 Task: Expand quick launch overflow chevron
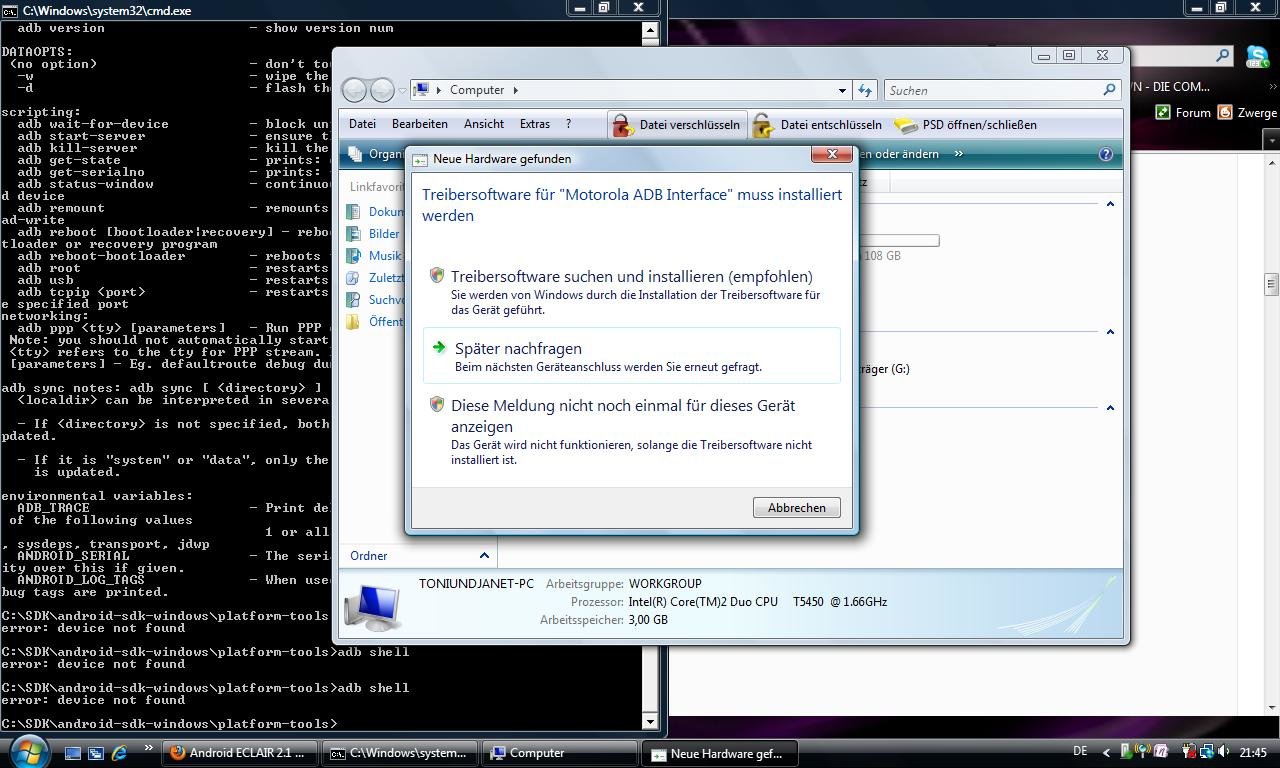point(149,748)
